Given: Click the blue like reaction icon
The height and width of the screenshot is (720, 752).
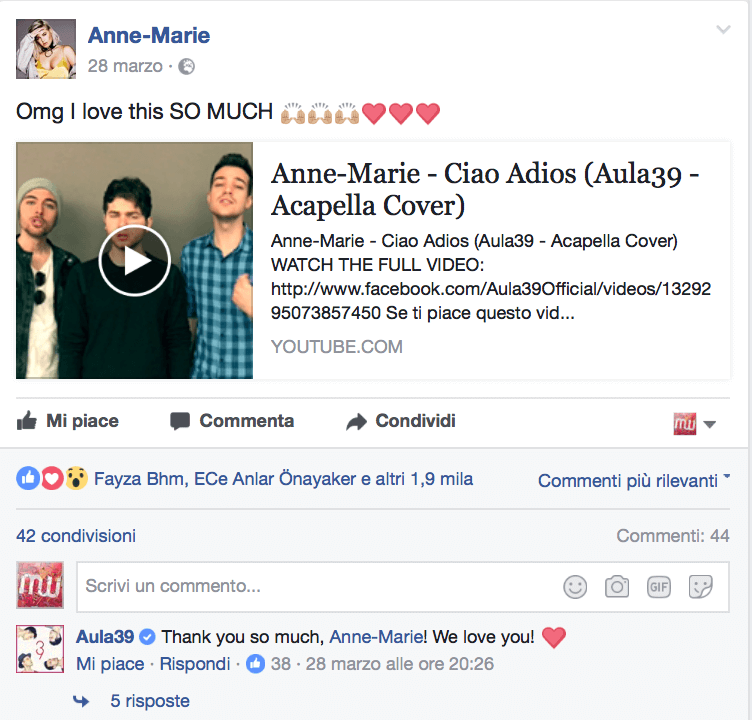Looking at the screenshot, I should 28,478.
